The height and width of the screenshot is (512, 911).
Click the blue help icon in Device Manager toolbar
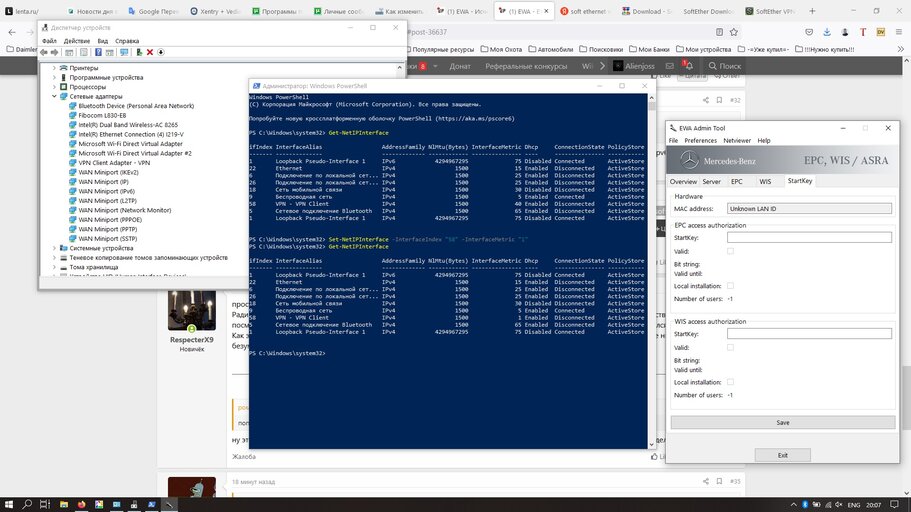click(x=98, y=52)
